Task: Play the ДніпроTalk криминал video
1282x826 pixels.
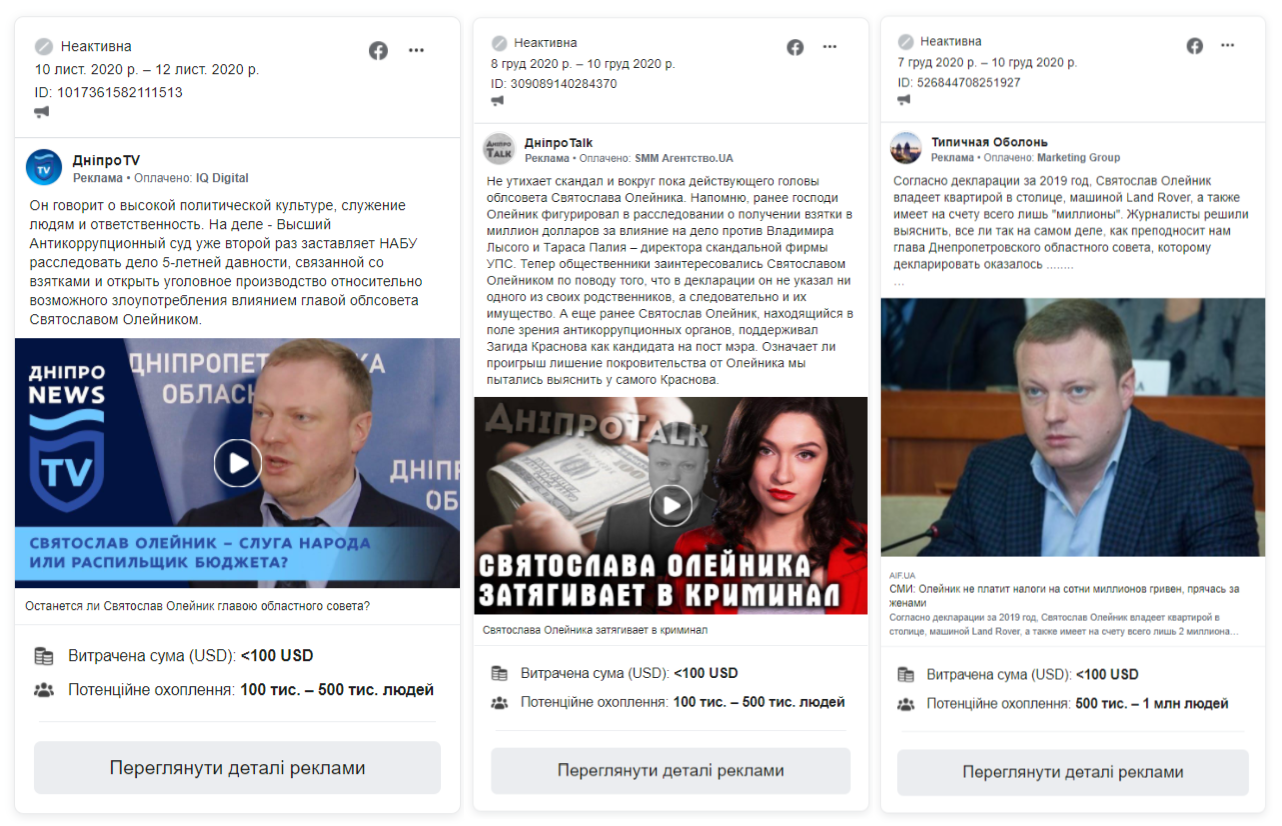Action: pyautogui.click(x=671, y=505)
